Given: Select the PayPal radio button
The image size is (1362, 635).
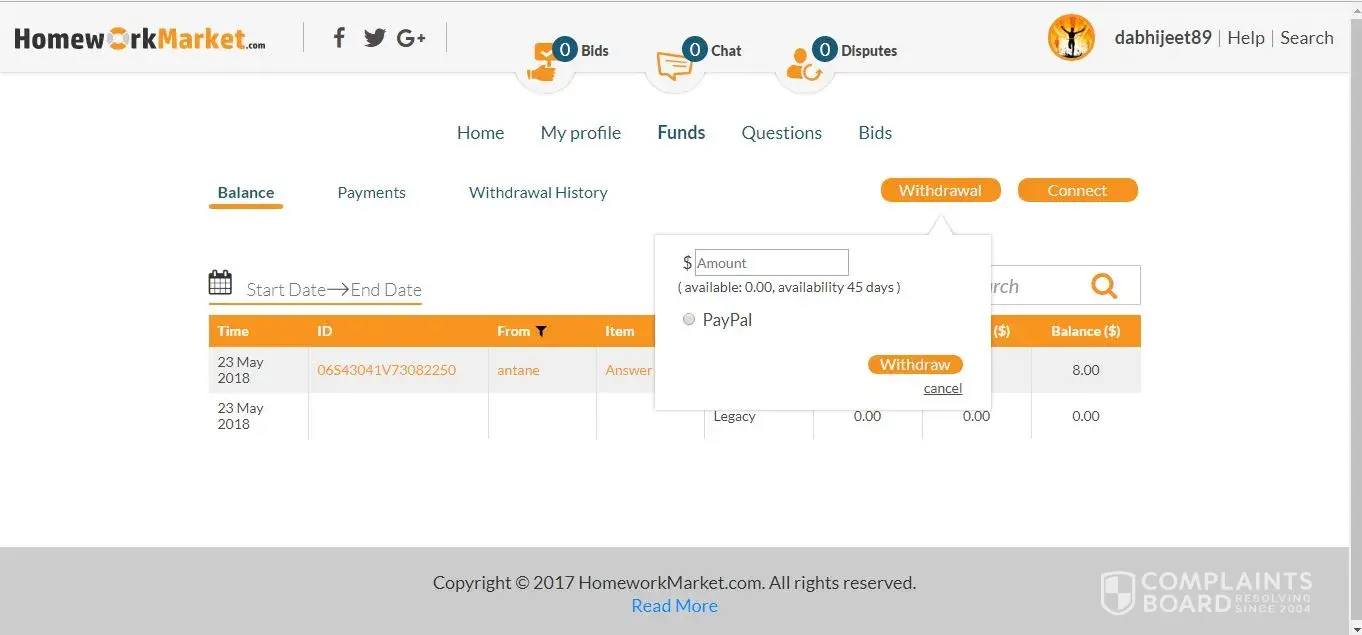Looking at the screenshot, I should 688,320.
